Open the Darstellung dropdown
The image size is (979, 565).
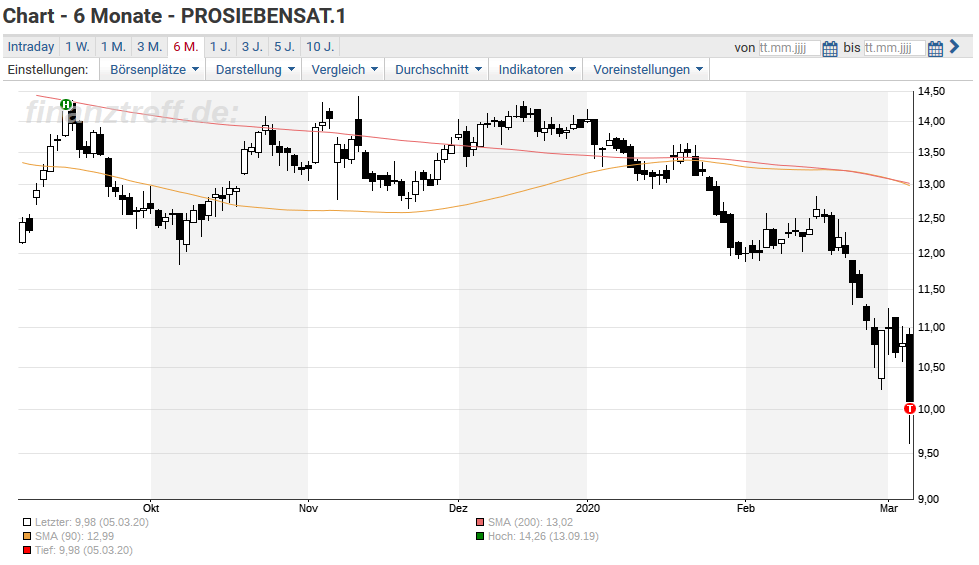coord(255,69)
